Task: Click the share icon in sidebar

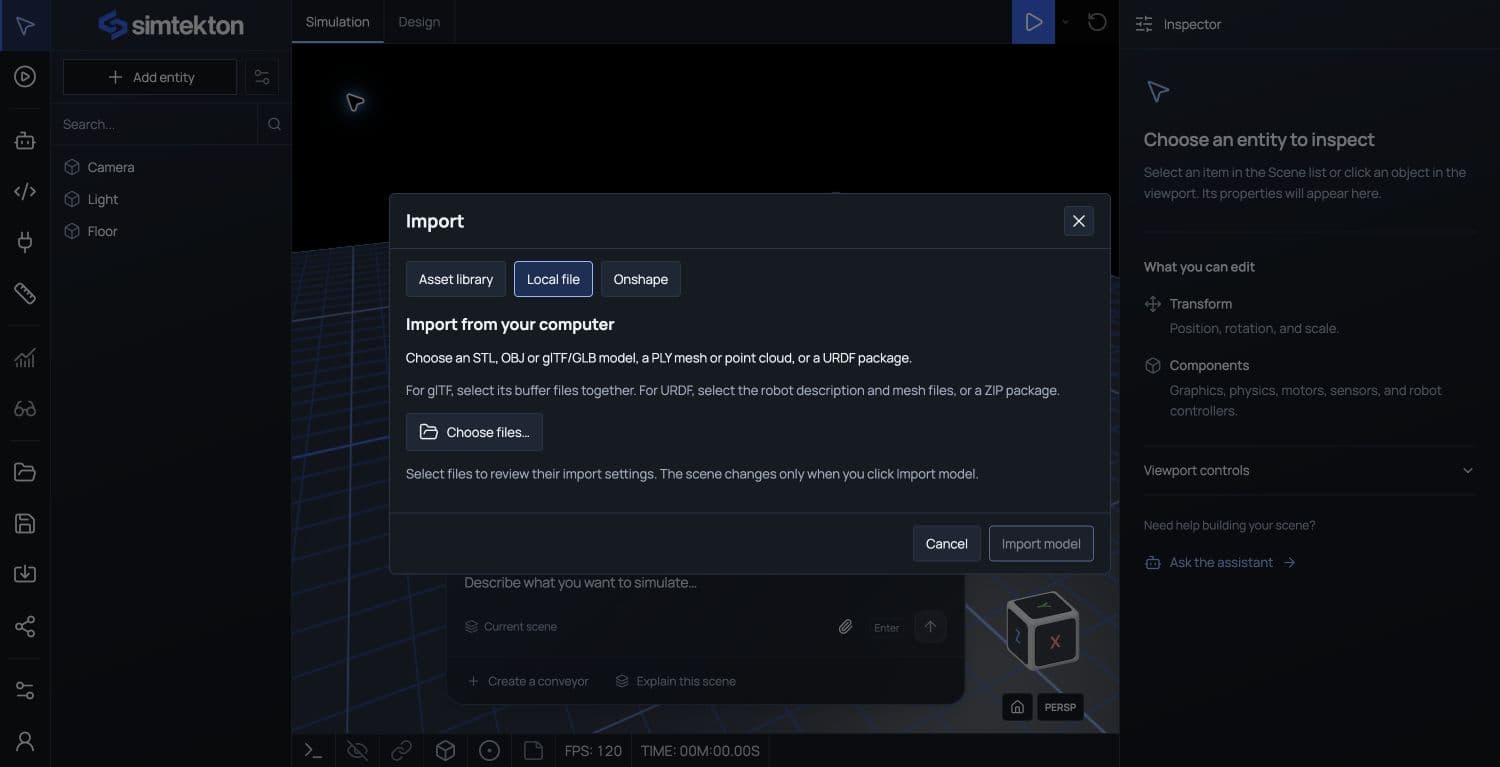Action: tap(25, 626)
